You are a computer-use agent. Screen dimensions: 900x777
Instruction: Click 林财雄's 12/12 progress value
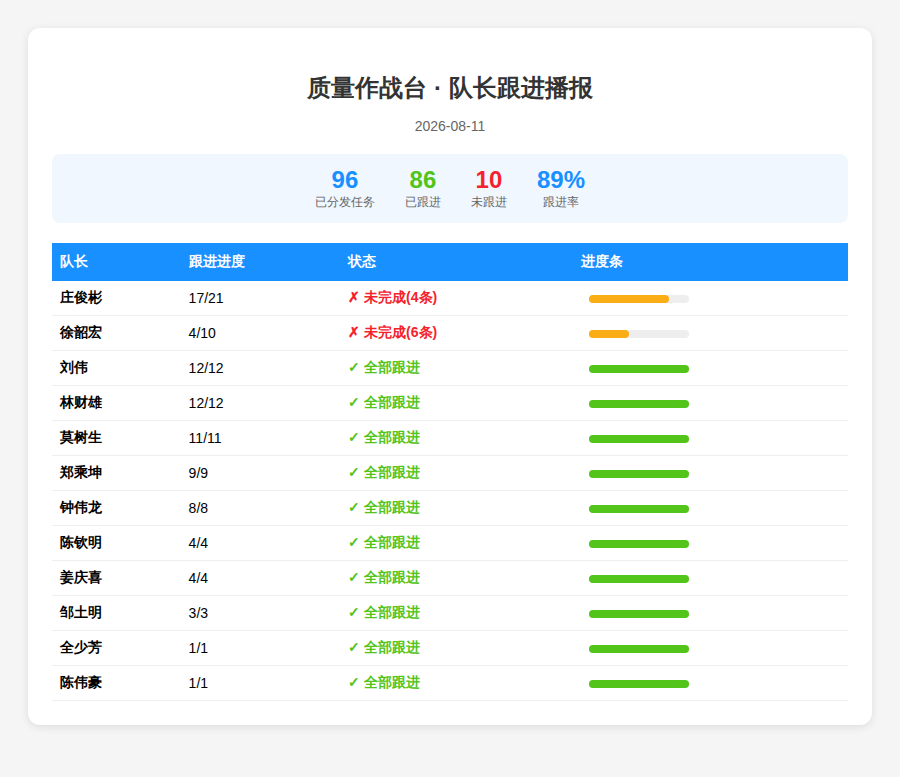pos(205,403)
